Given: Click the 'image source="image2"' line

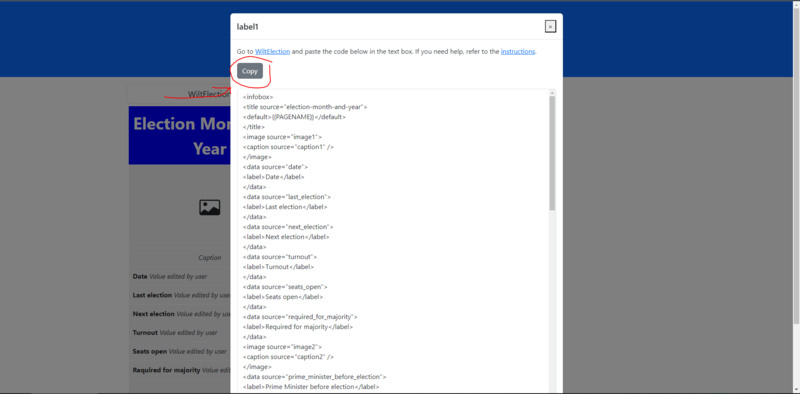Looking at the screenshot, I should [x=282, y=347].
